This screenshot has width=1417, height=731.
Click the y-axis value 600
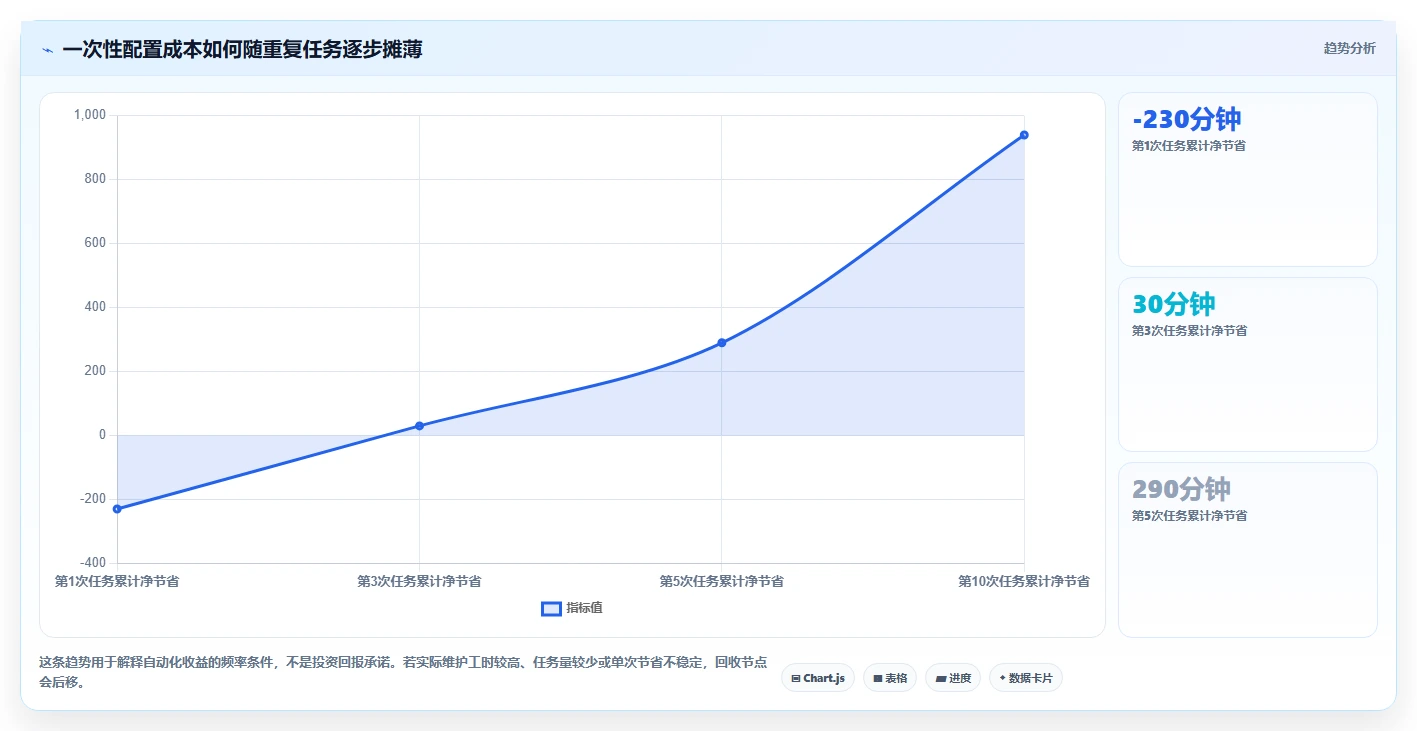(96, 243)
